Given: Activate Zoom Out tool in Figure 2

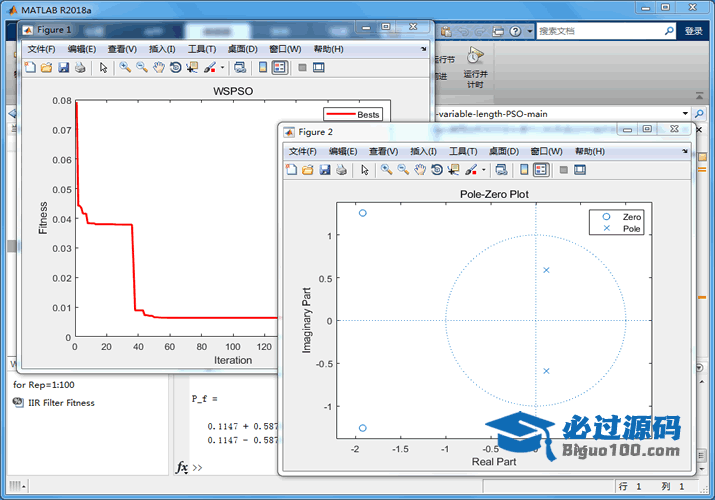Looking at the screenshot, I should click(403, 170).
